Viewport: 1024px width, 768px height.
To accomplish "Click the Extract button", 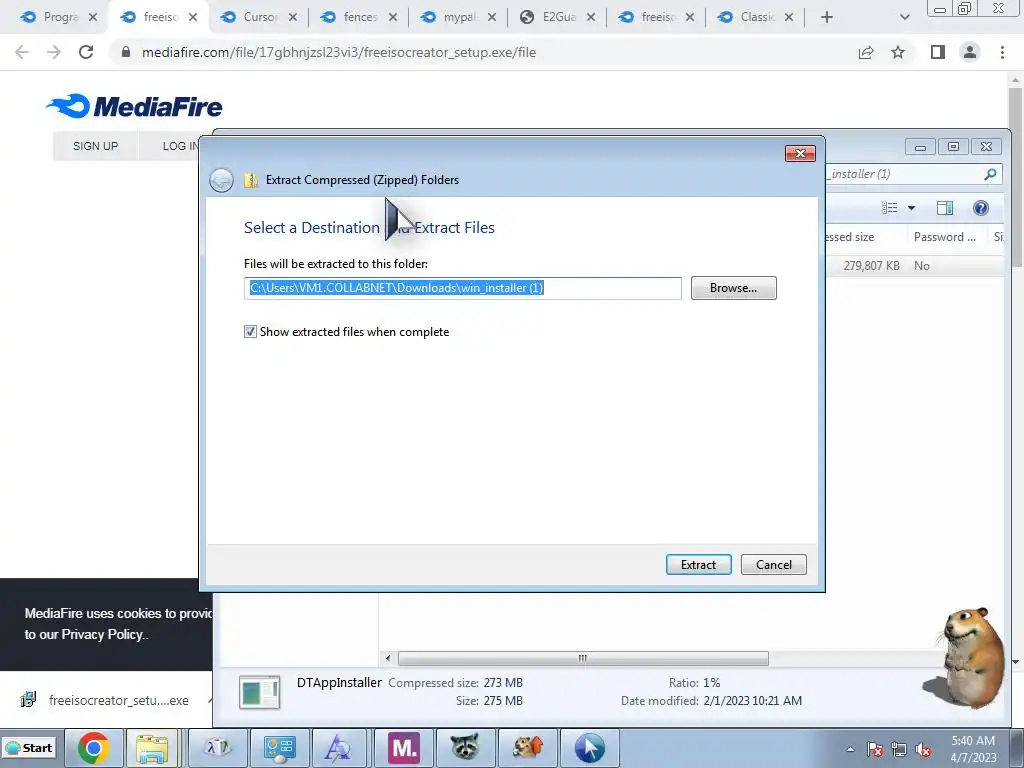I will (x=698, y=564).
